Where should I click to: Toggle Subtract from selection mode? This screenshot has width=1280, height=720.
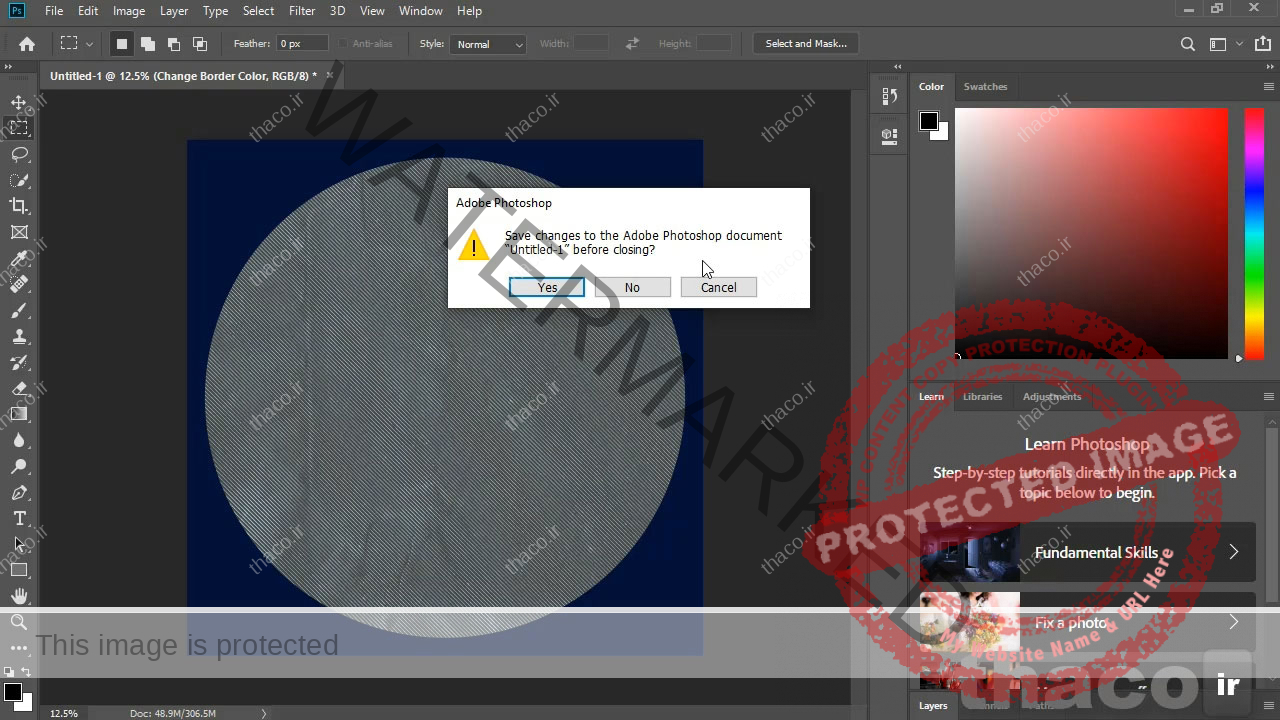(x=174, y=44)
